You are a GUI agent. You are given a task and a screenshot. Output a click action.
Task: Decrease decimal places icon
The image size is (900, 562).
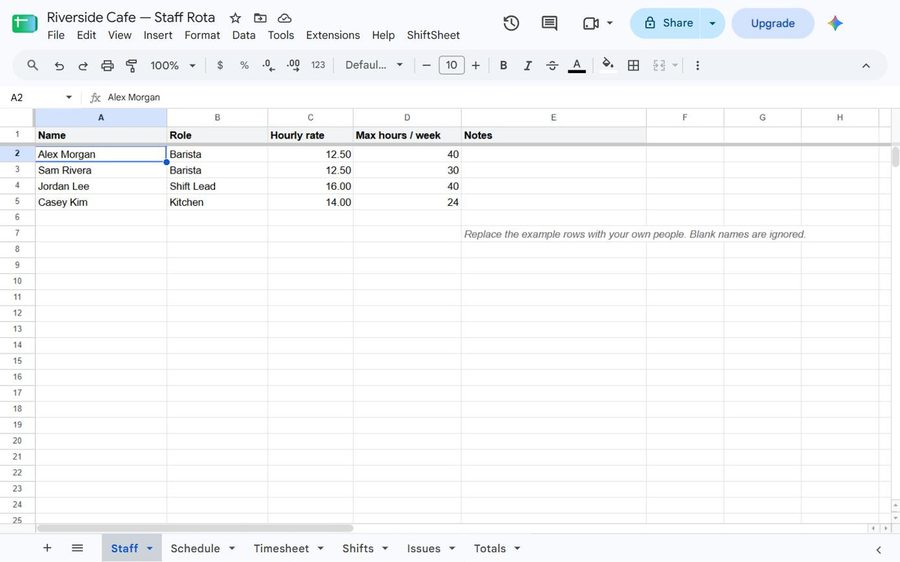(x=269, y=65)
